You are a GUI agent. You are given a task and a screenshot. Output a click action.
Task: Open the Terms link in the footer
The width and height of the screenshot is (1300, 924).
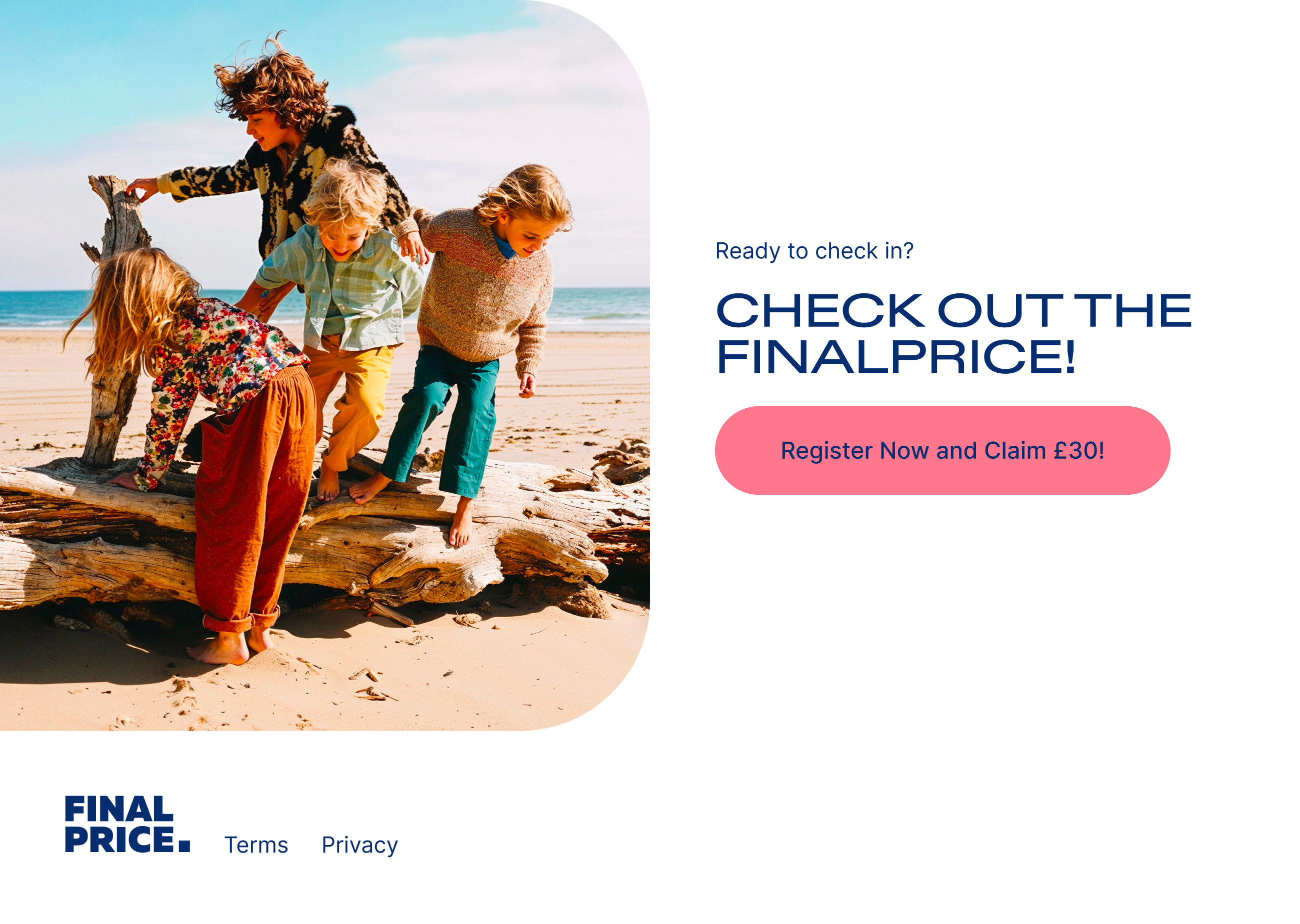coord(256,845)
